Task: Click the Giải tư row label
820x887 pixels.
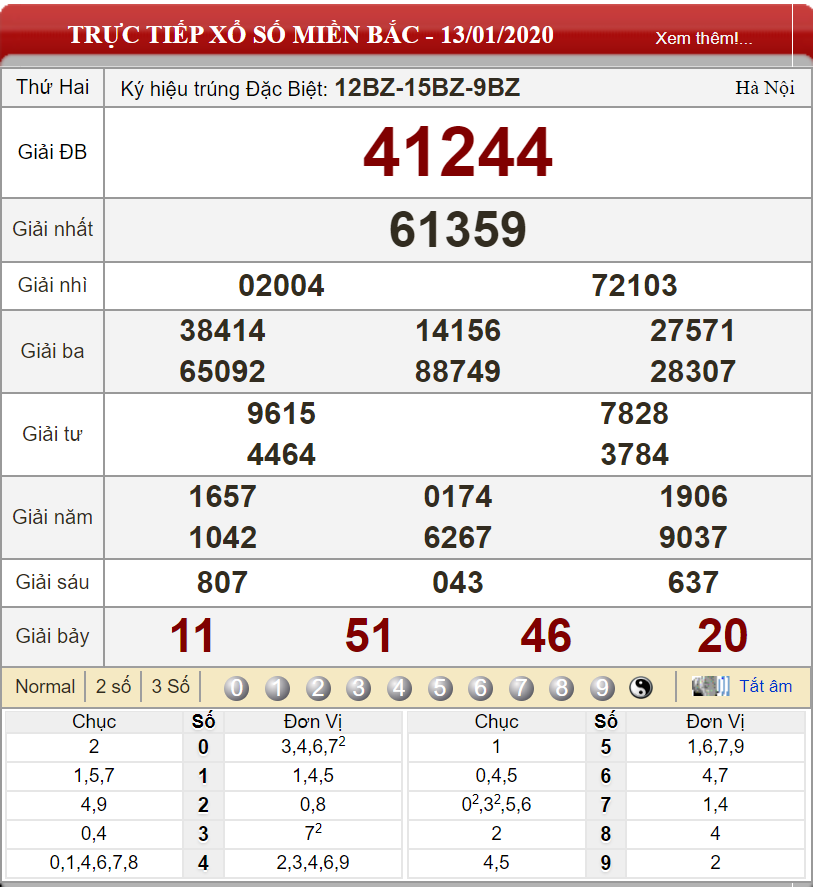Action: [x=53, y=434]
